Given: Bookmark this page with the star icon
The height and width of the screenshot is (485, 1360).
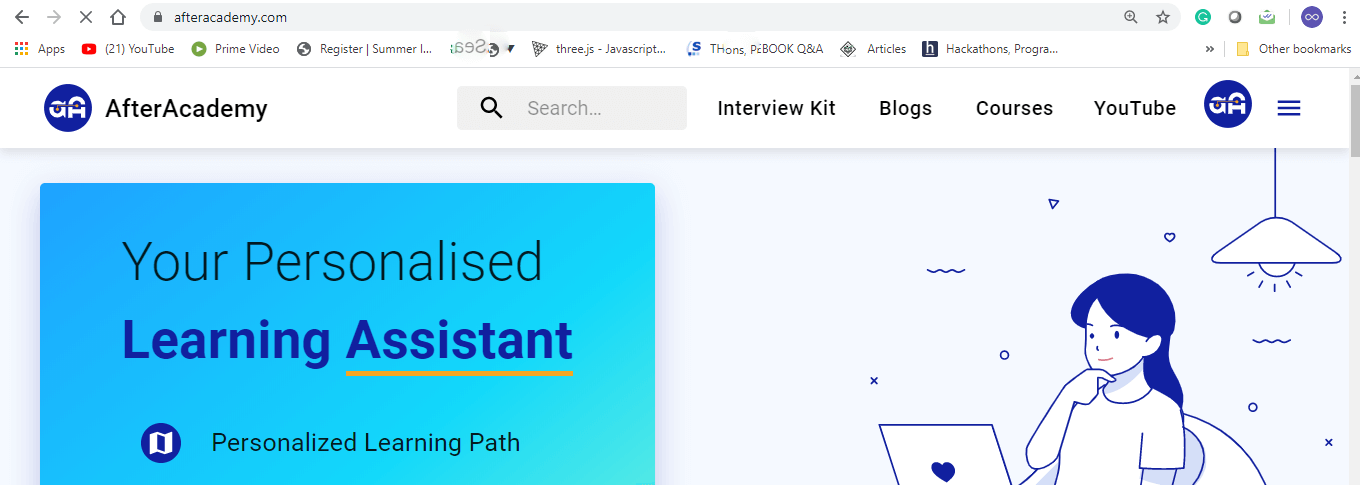Looking at the screenshot, I should (1163, 17).
